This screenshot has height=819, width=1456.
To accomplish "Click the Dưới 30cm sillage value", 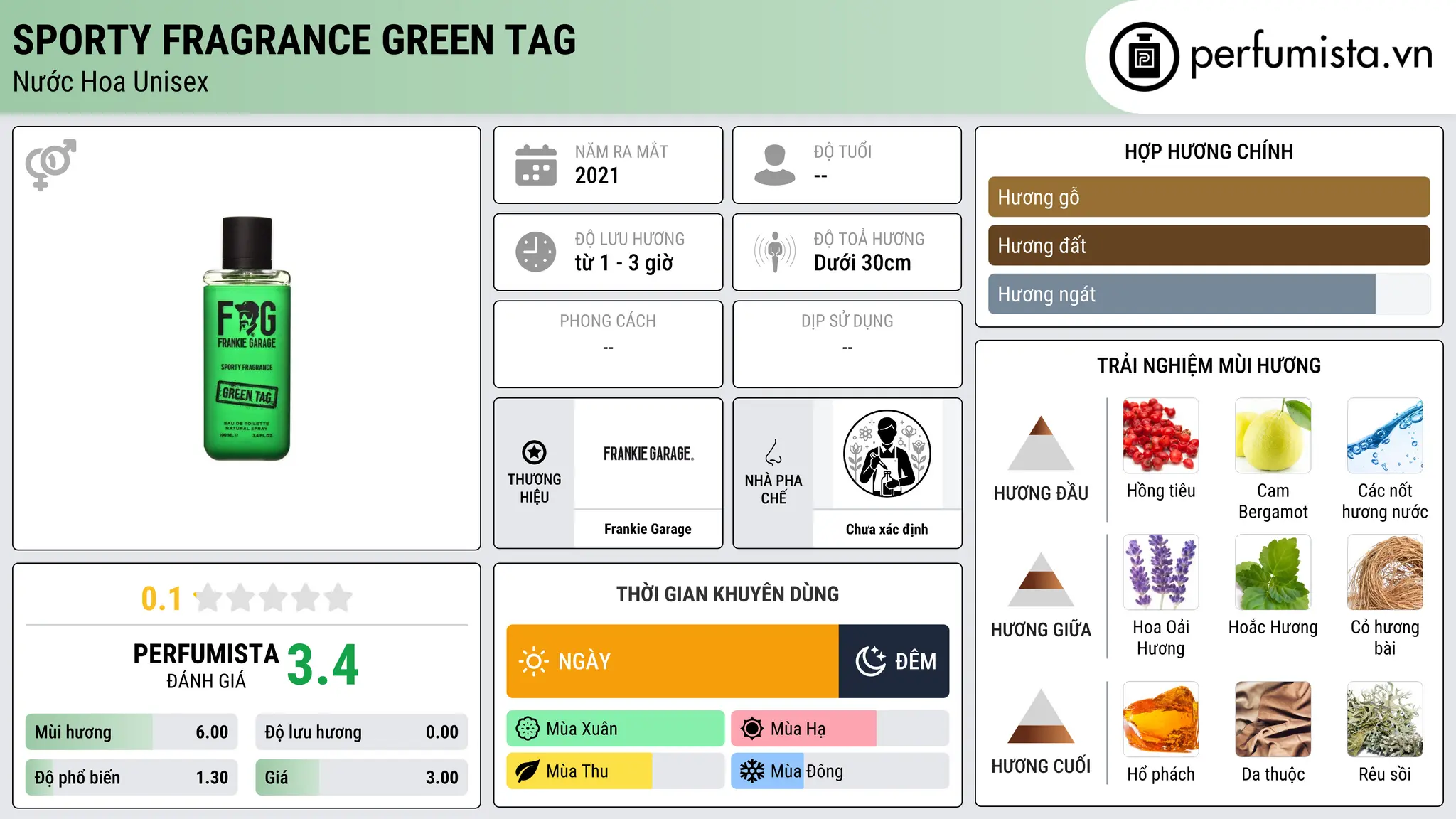I will click(x=862, y=263).
